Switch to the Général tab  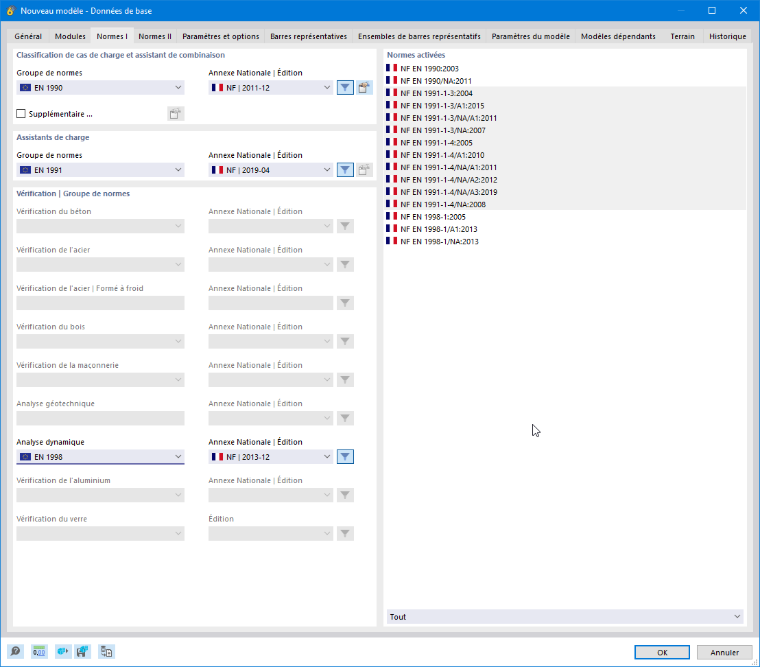pos(28,36)
